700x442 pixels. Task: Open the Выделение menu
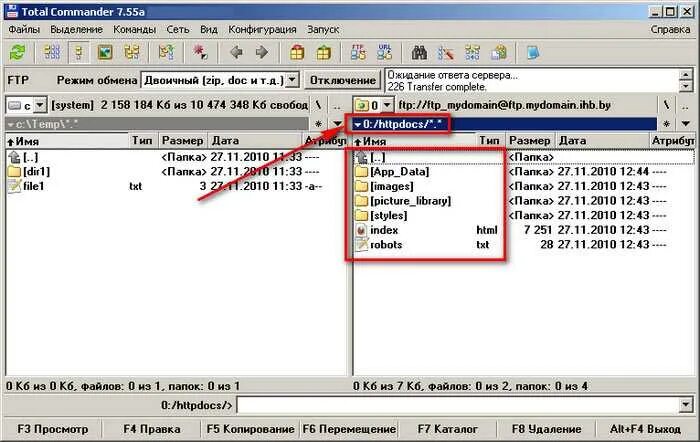(76, 29)
